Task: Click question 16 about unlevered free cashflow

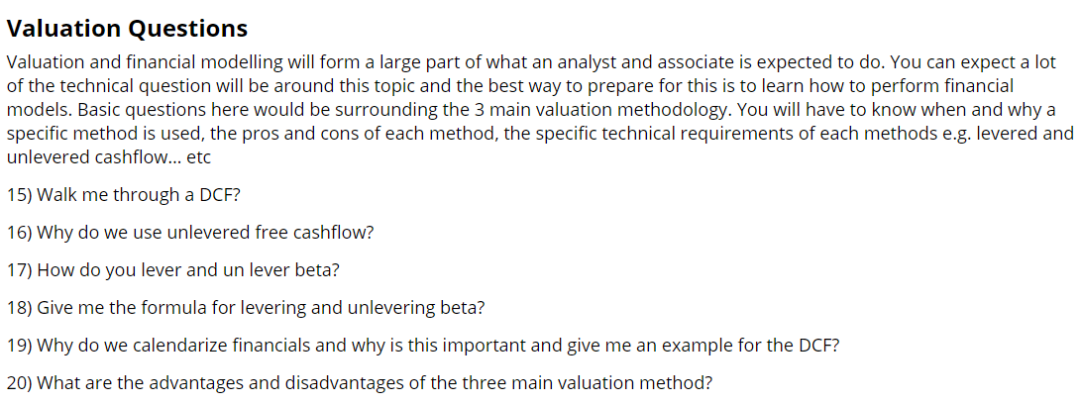Action: click(x=190, y=233)
